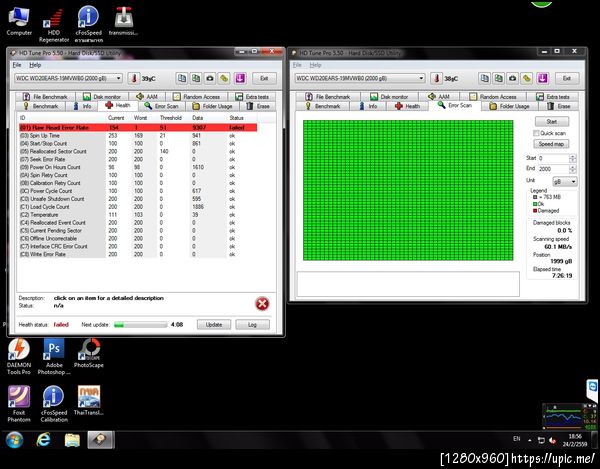Click camera icon in right HD Tune toolbar
The image size is (600, 469).
tap(512, 78)
